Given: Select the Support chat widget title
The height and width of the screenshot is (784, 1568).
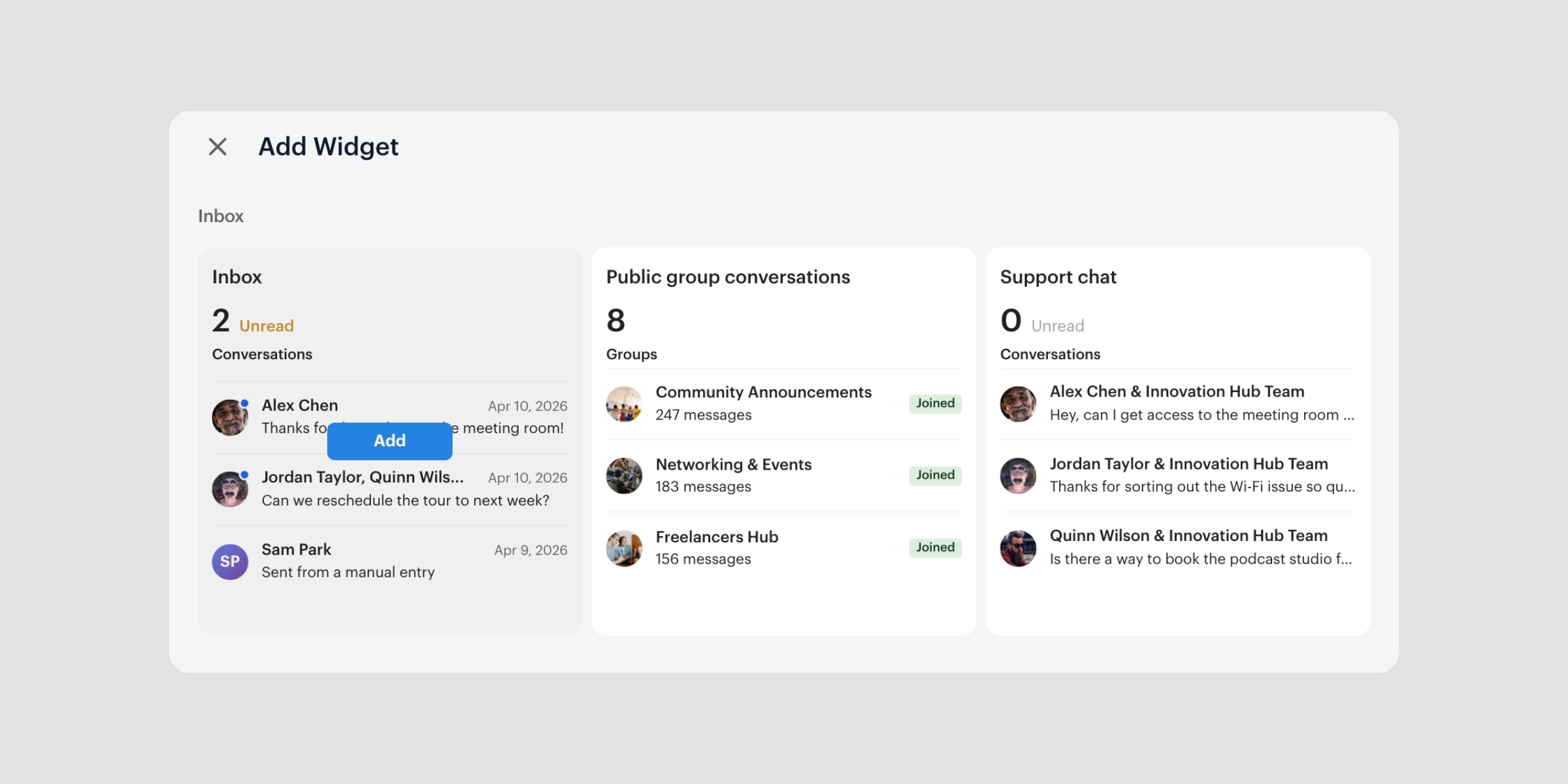Looking at the screenshot, I should coord(1058,277).
